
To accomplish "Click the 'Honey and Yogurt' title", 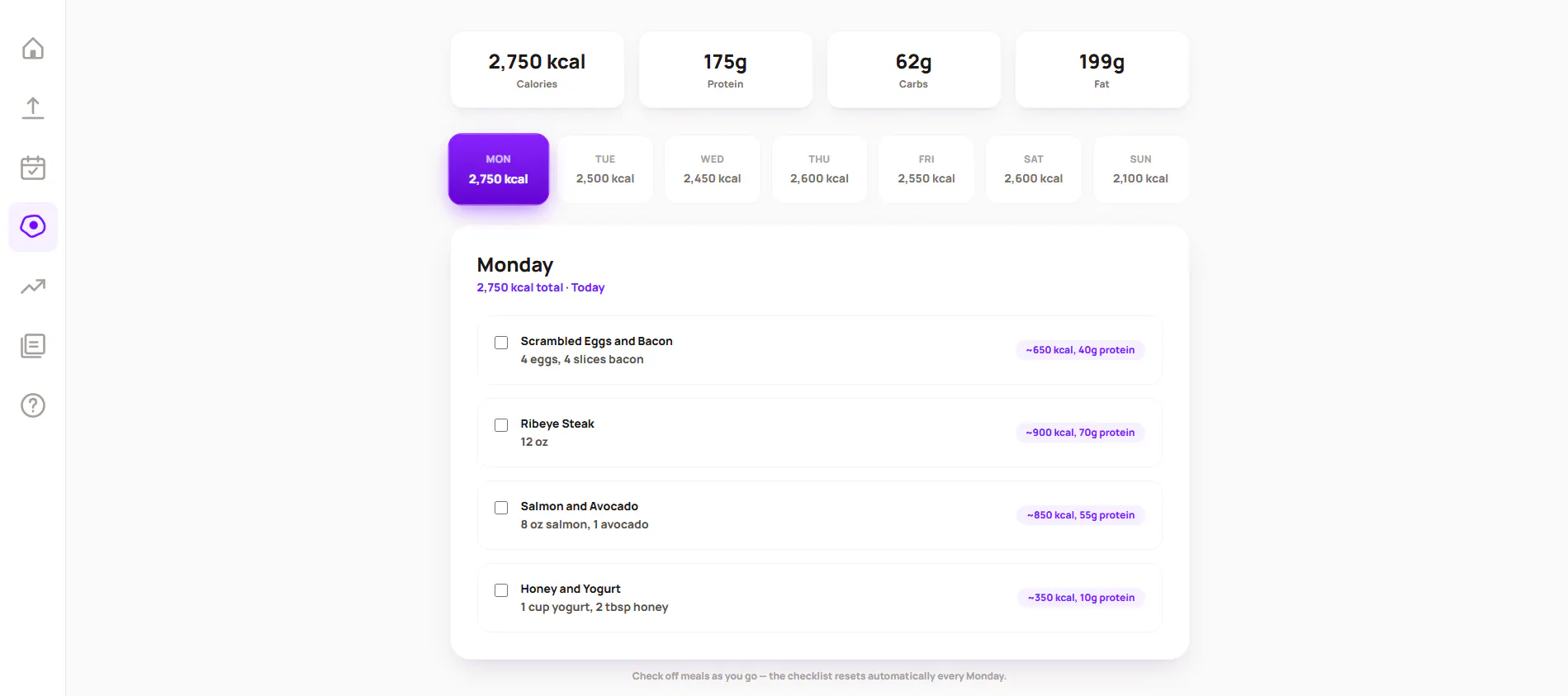I will [571, 589].
